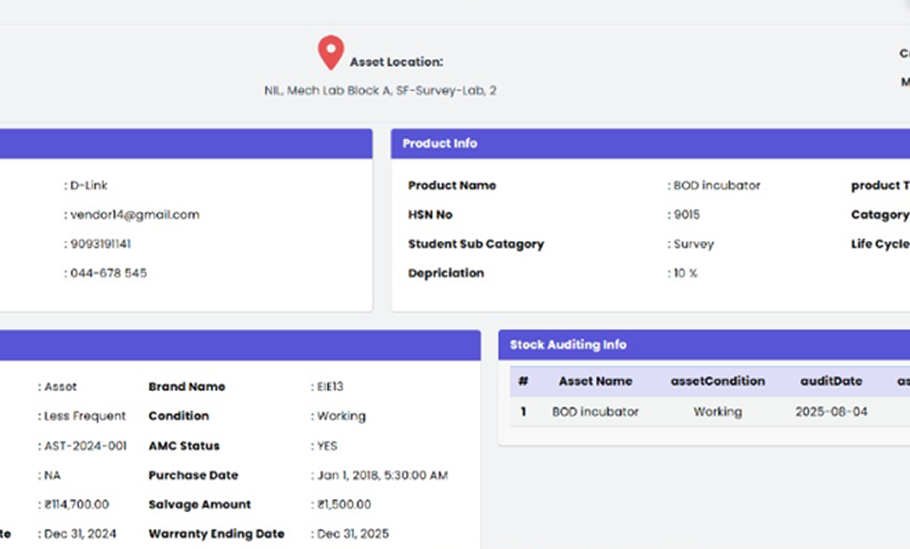Select BOD incubator row in audit table

coord(595,412)
